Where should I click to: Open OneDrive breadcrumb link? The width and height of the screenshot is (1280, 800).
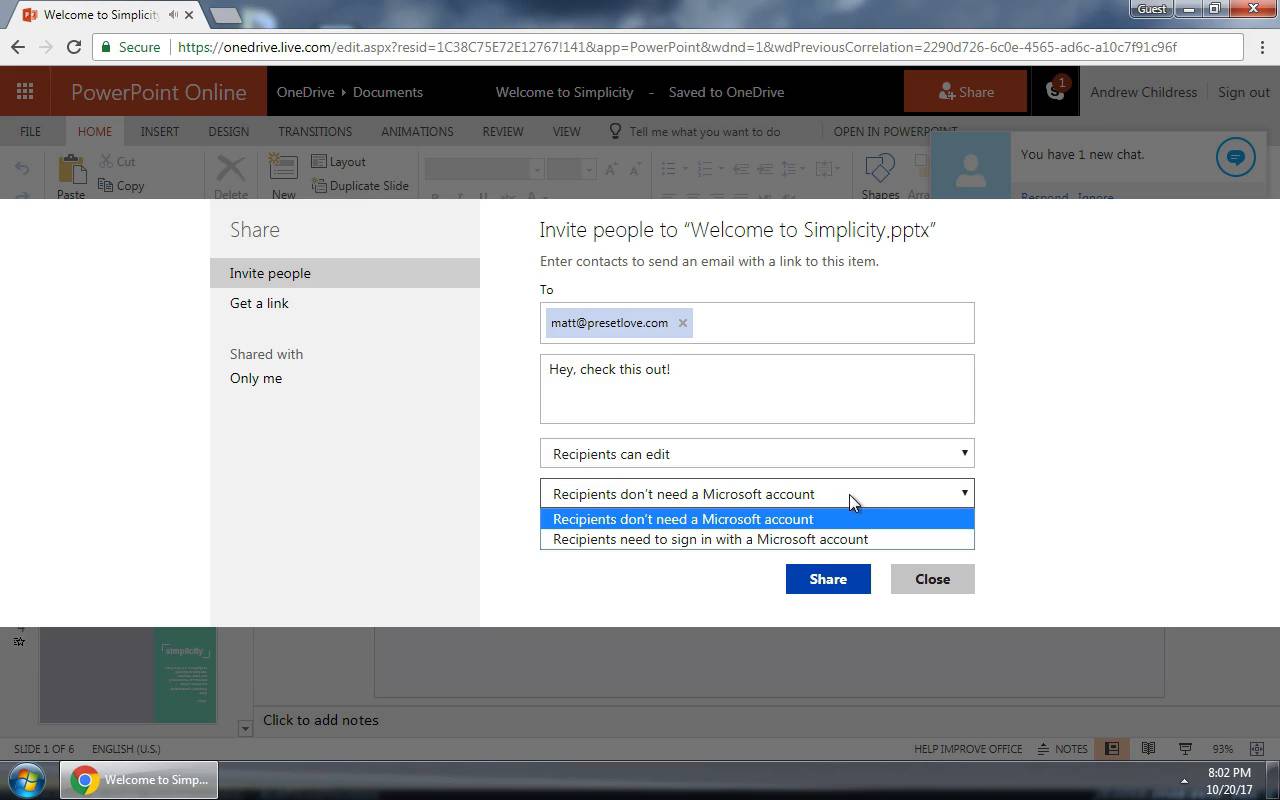pyautogui.click(x=305, y=92)
